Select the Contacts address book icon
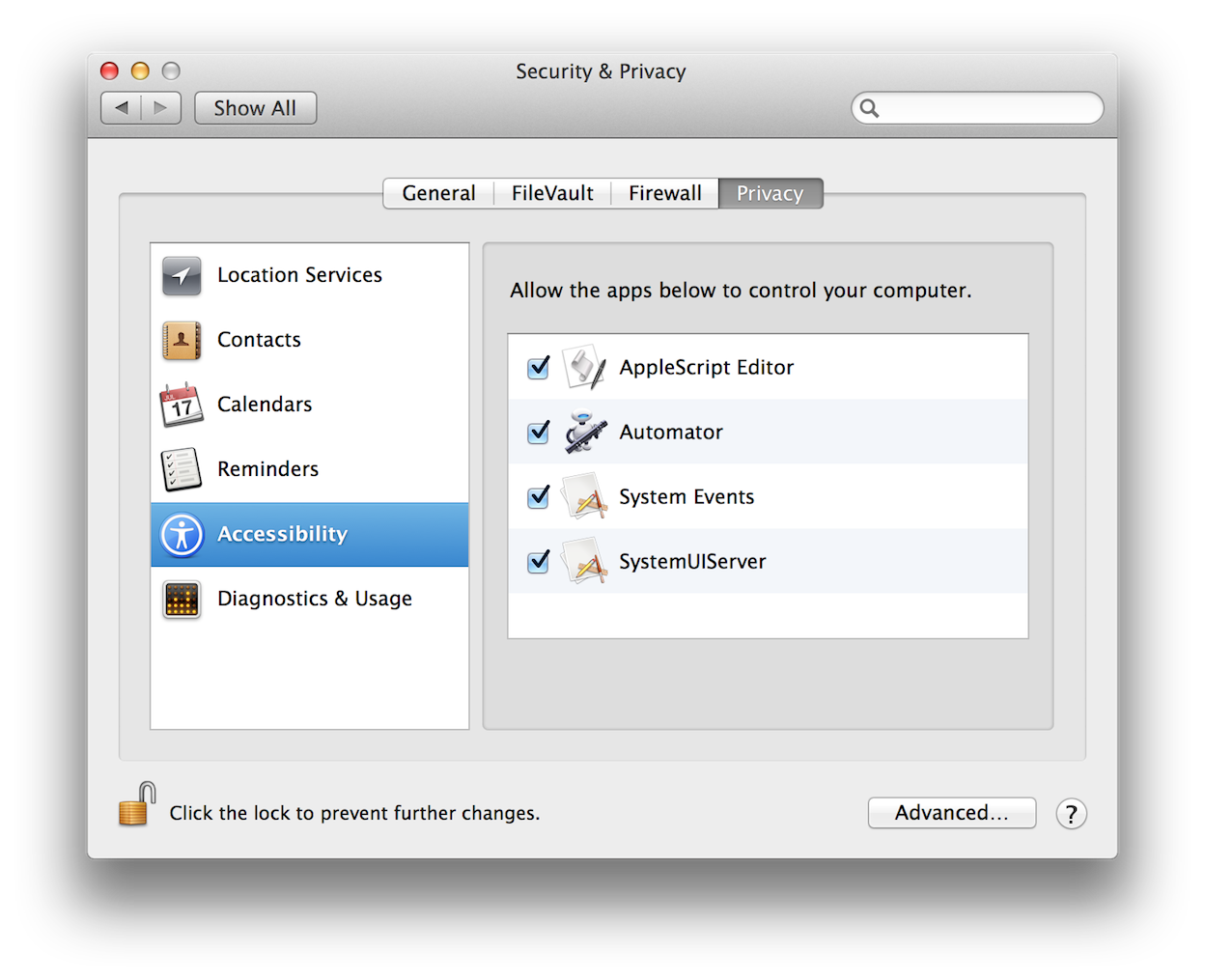The image size is (1205, 980). (182, 341)
